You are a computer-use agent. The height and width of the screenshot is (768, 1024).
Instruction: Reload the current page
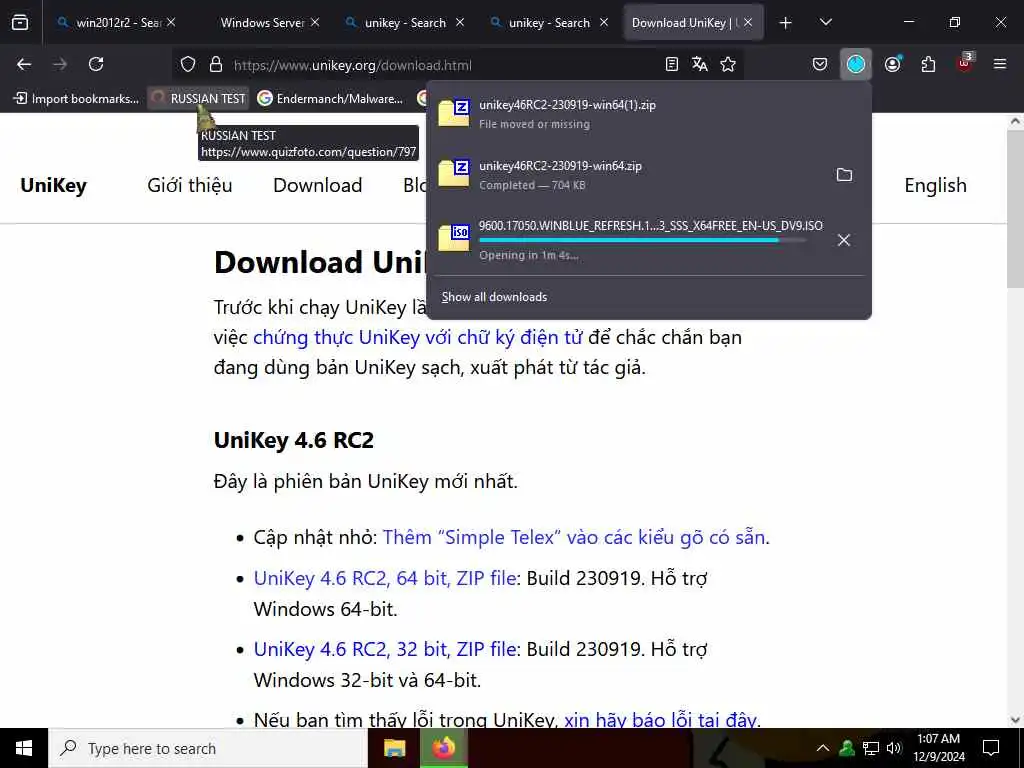tap(96, 64)
